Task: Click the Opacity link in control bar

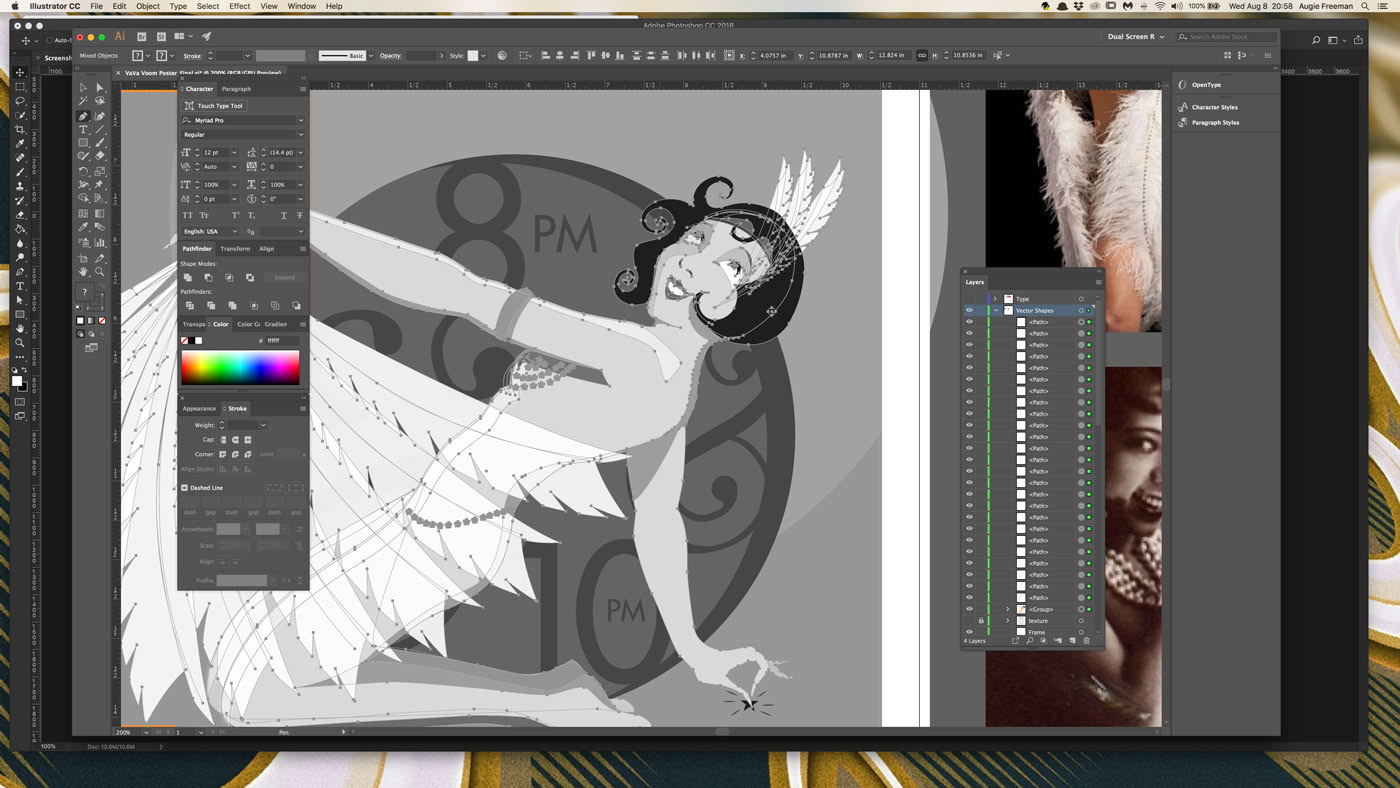Action: tap(393, 56)
